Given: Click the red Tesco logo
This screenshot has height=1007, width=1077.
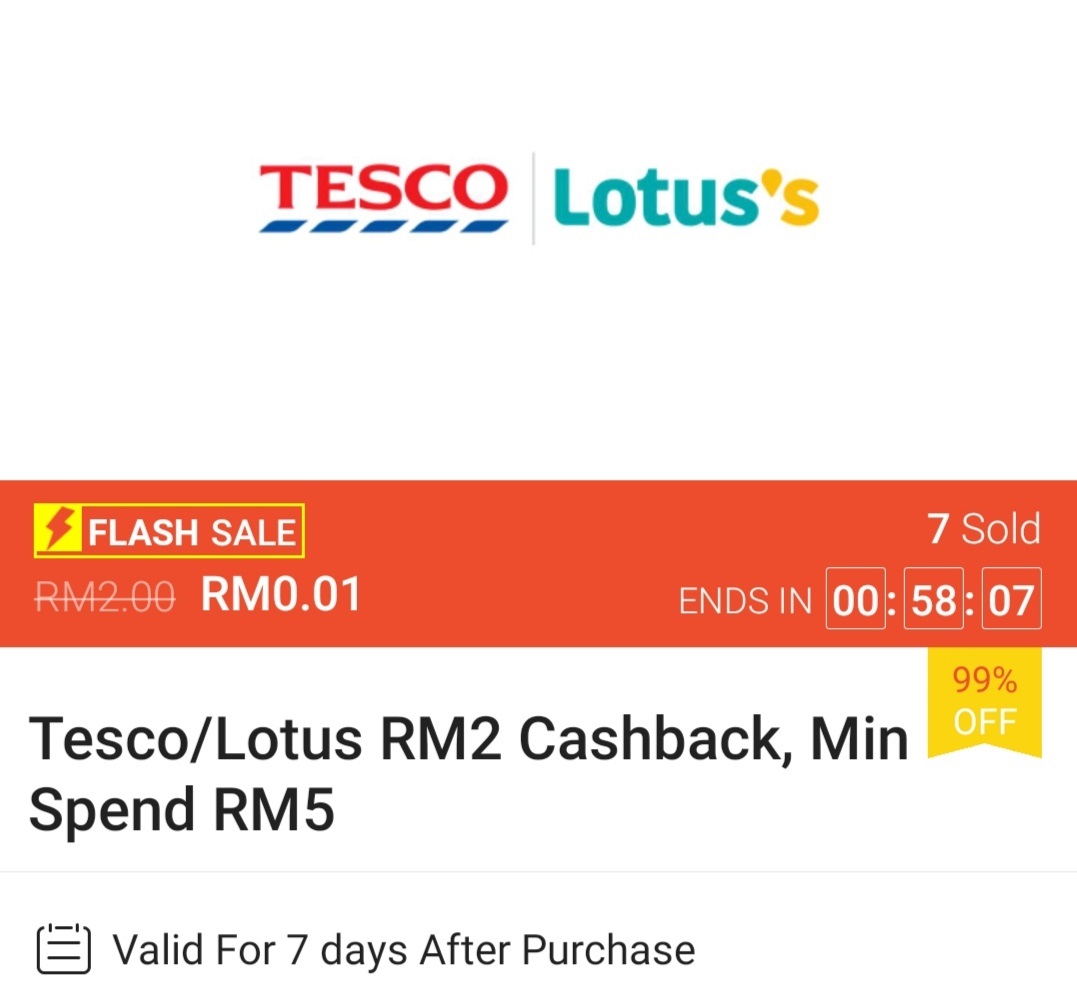Looking at the screenshot, I should point(383,189).
